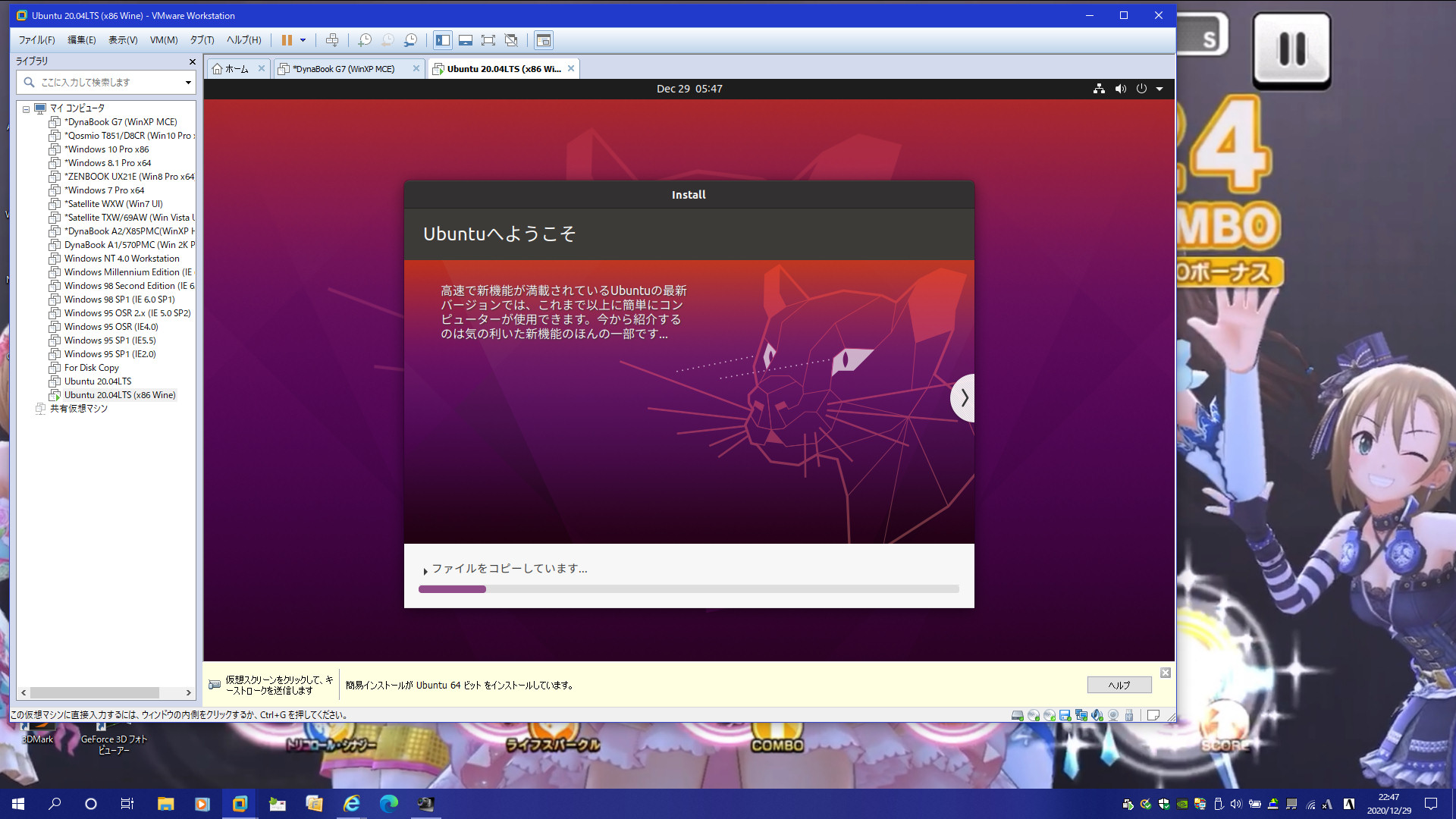Open the message log note icon
This screenshot has height=819, width=1456.
[1153, 715]
